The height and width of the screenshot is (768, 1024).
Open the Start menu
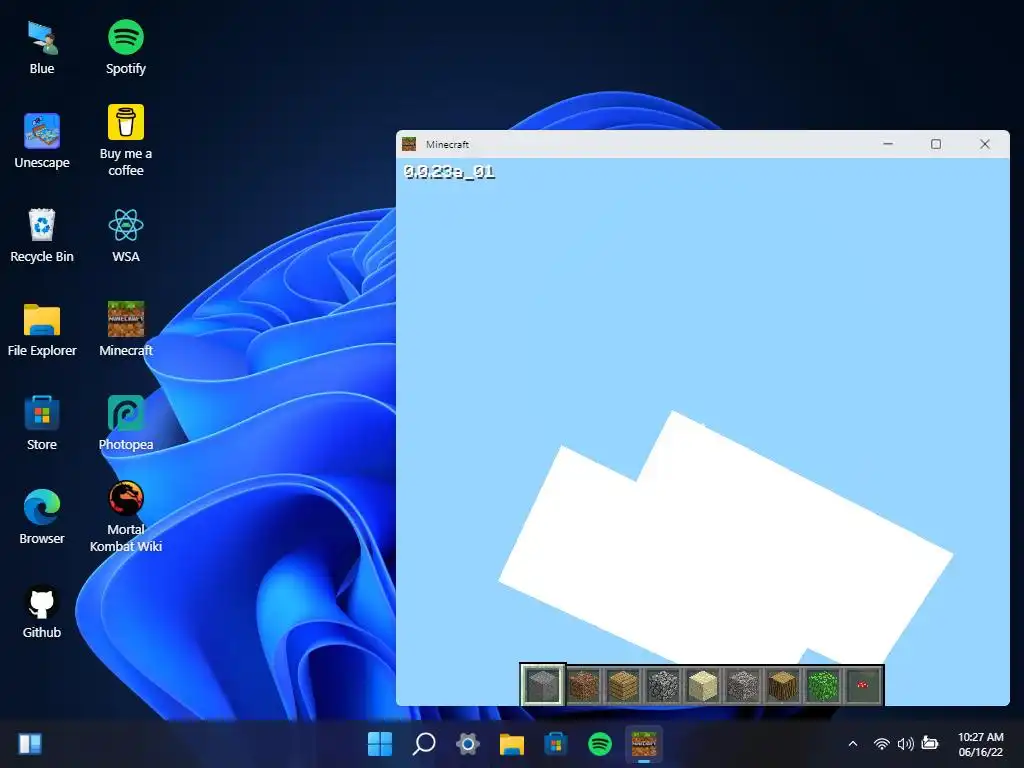(x=379, y=743)
